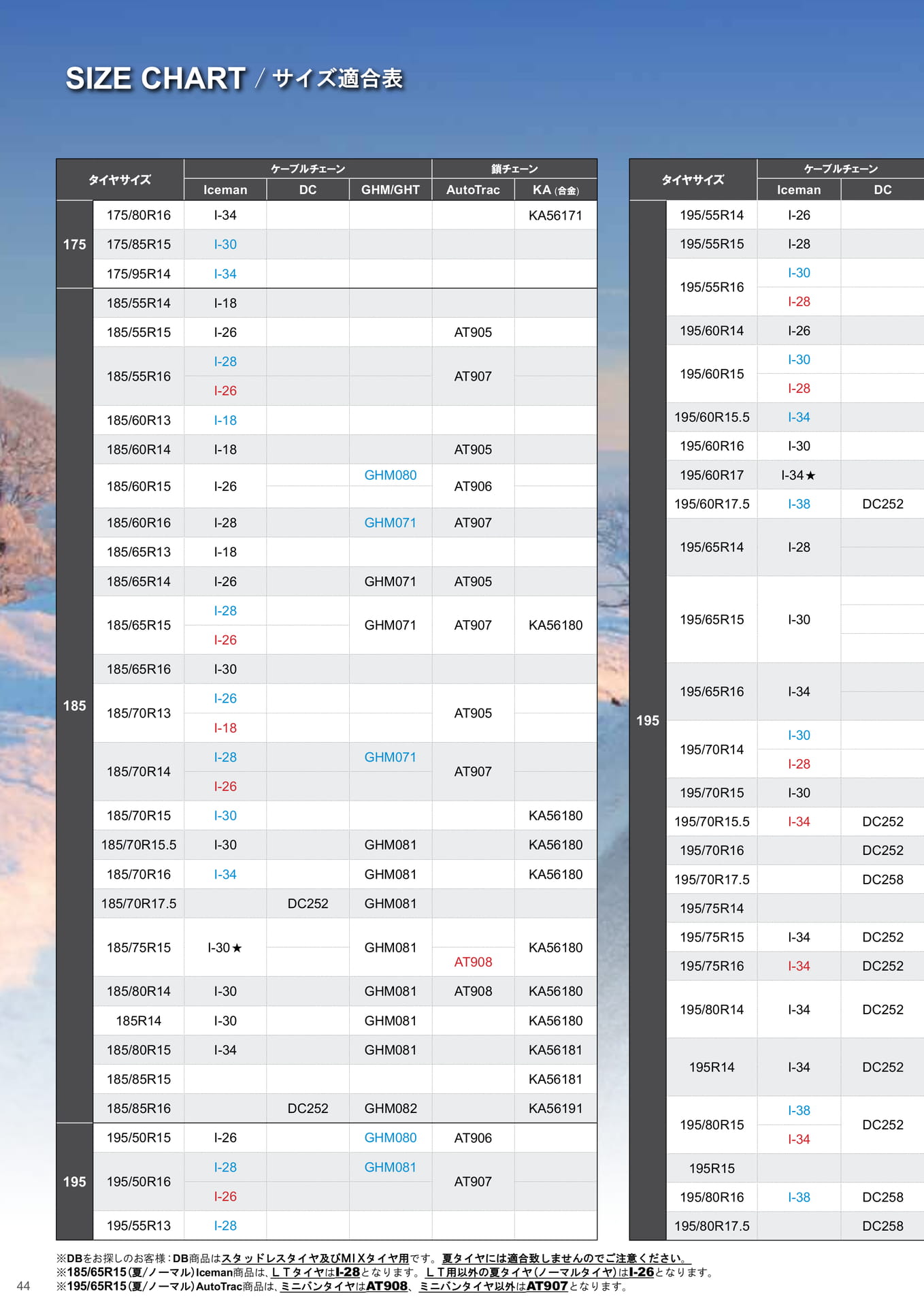Click tire size "175/95R14"
Viewport: 924px width, 1307px height.
tap(139, 274)
